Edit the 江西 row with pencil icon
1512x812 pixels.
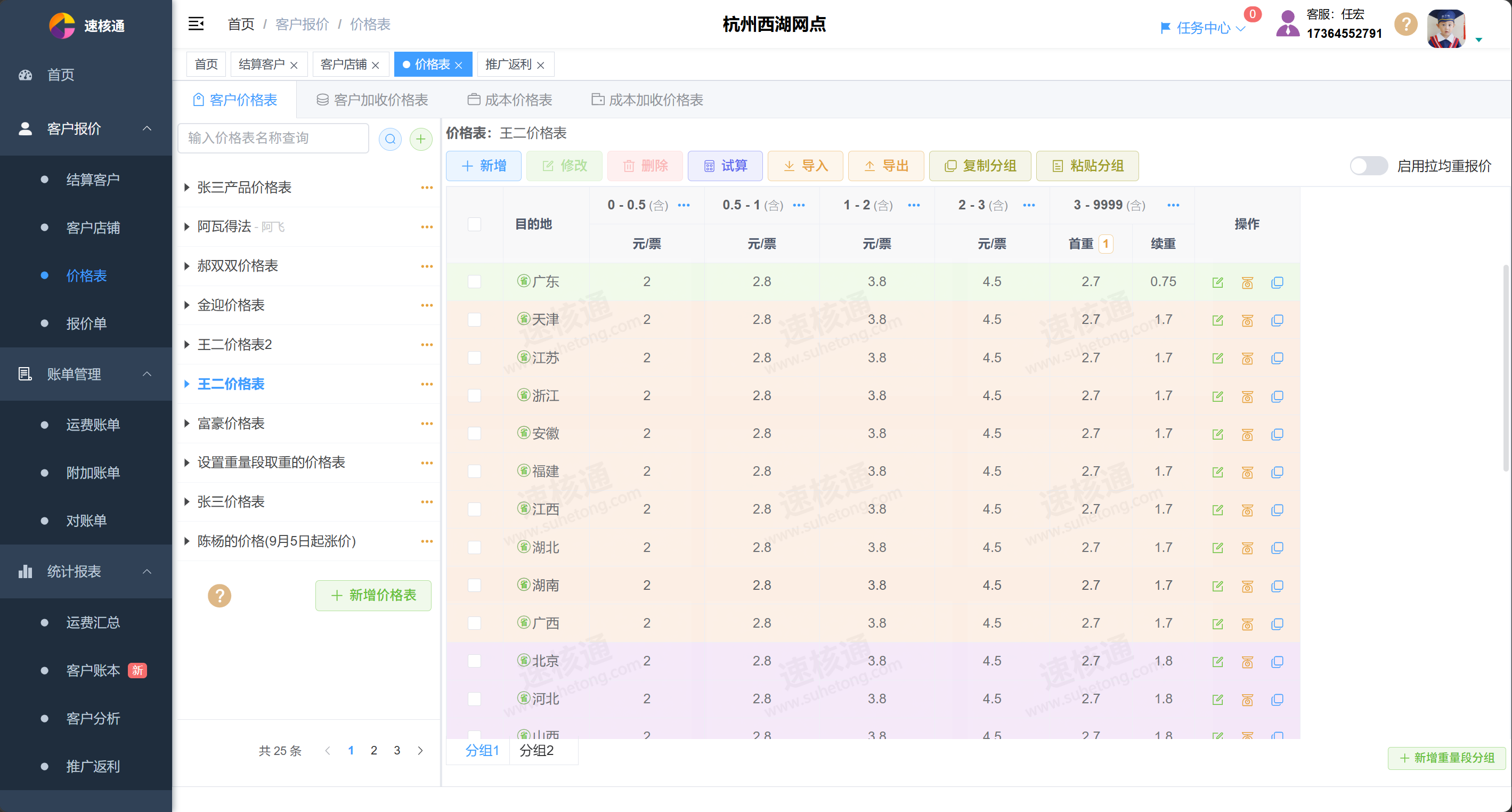tap(1218, 509)
